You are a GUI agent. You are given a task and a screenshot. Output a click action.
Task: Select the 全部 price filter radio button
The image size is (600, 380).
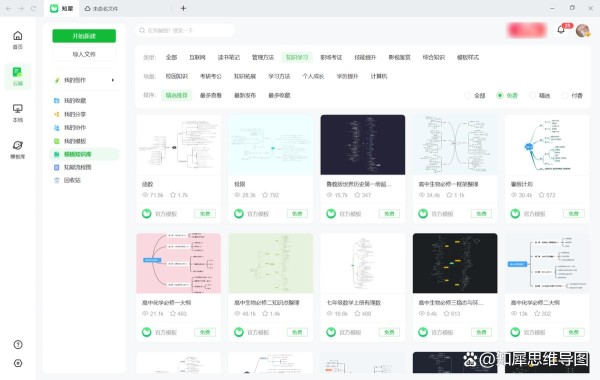(x=467, y=95)
